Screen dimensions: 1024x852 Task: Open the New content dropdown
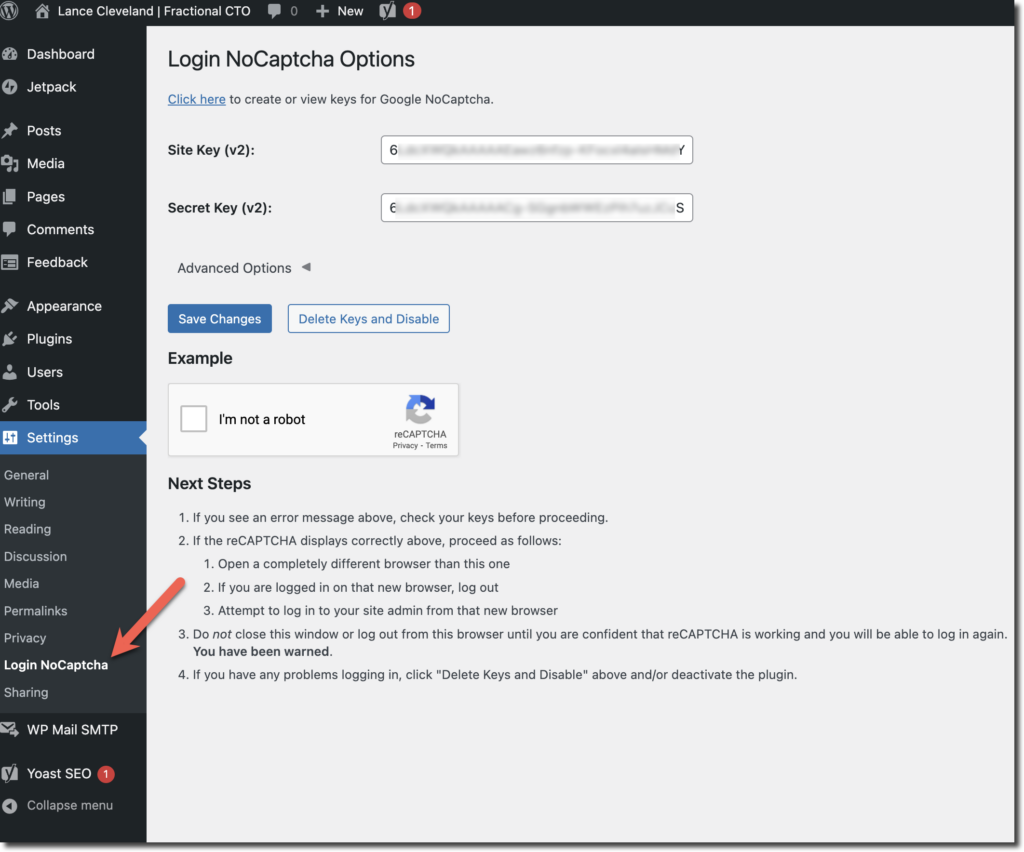click(x=340, y=11)
